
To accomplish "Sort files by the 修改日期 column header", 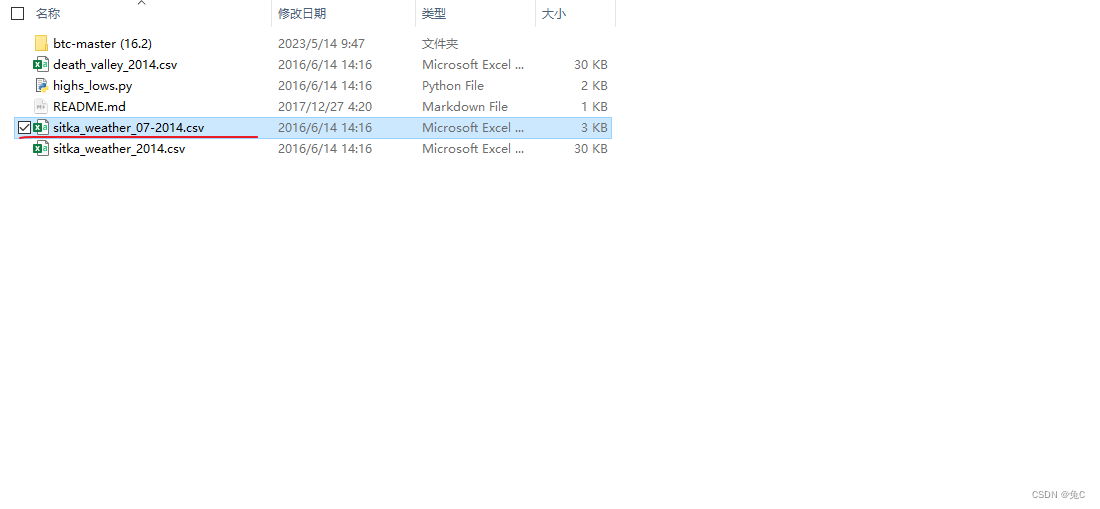I will point(302,13).
